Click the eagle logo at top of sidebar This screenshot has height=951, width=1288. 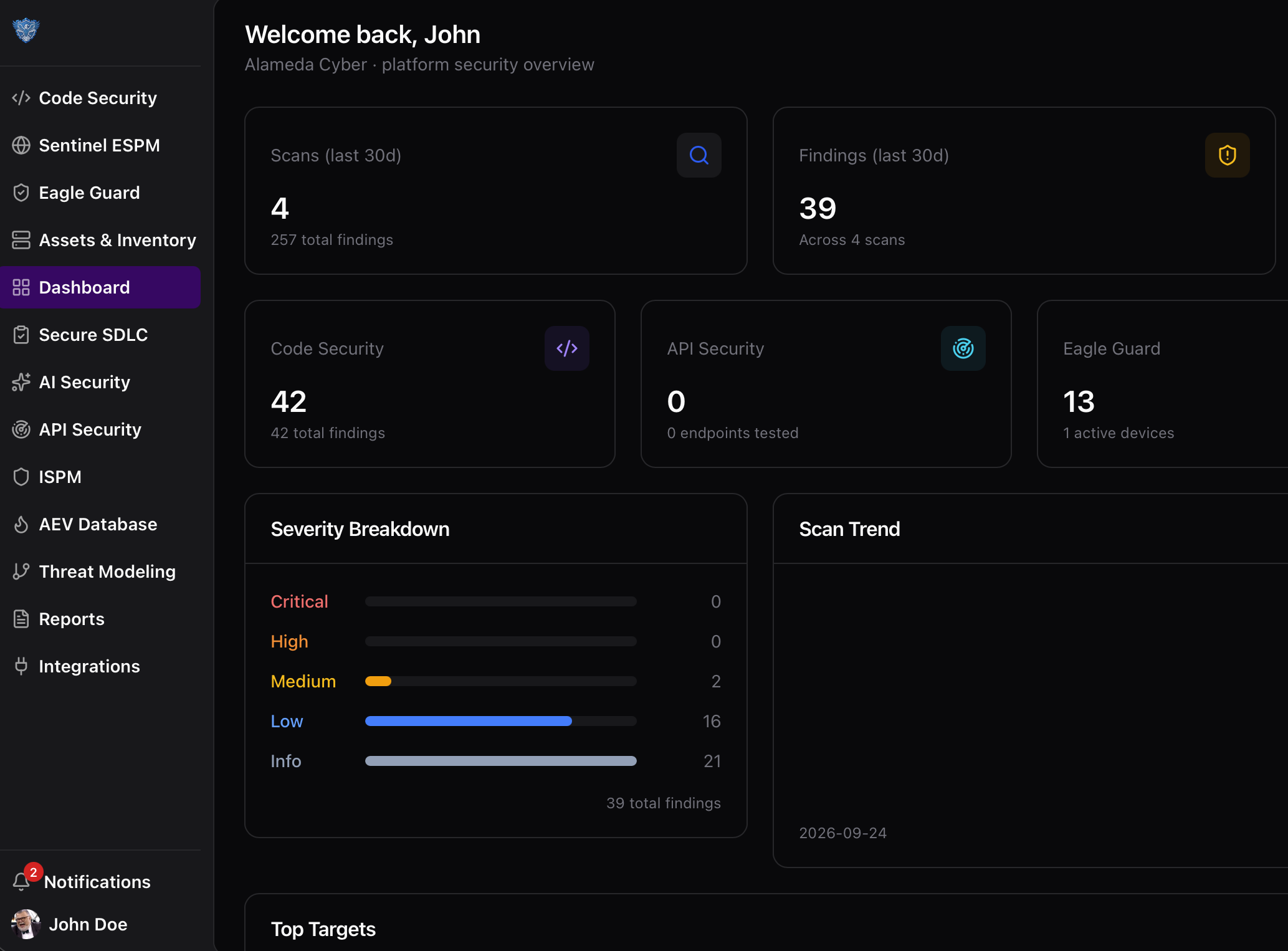coord(26,30)
